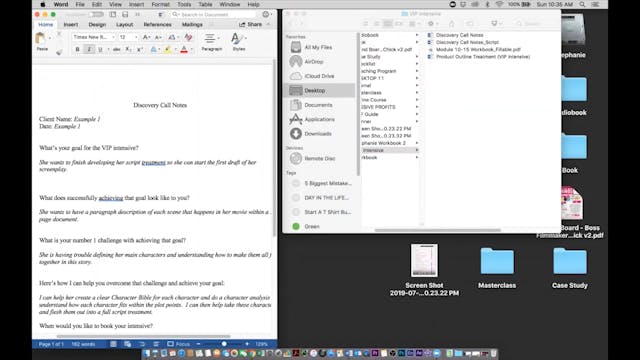
Task: Expand the Case Study folder arrow in Finder
Action: point(417,57)
